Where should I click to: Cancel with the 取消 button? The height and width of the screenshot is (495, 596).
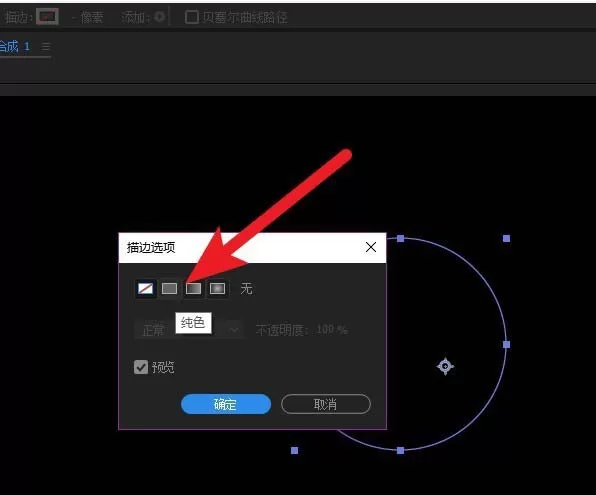[x=326, y=404]
